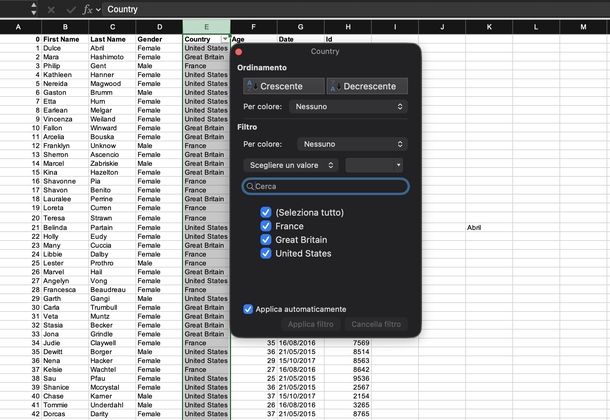Select the cell containing Hashimoto
The image size is (610, 420).
click(x=112, y=57)
